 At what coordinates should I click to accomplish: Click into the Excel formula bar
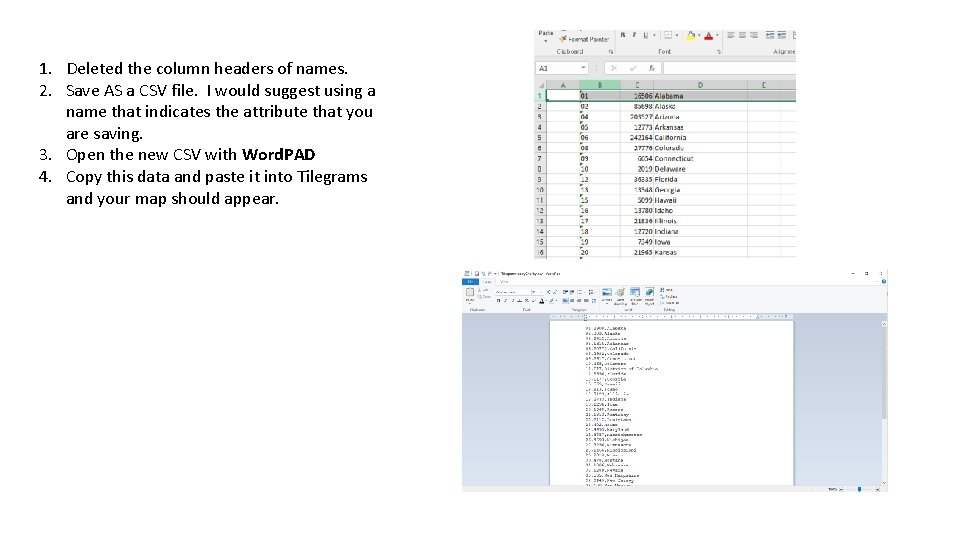tap(729, 68)
